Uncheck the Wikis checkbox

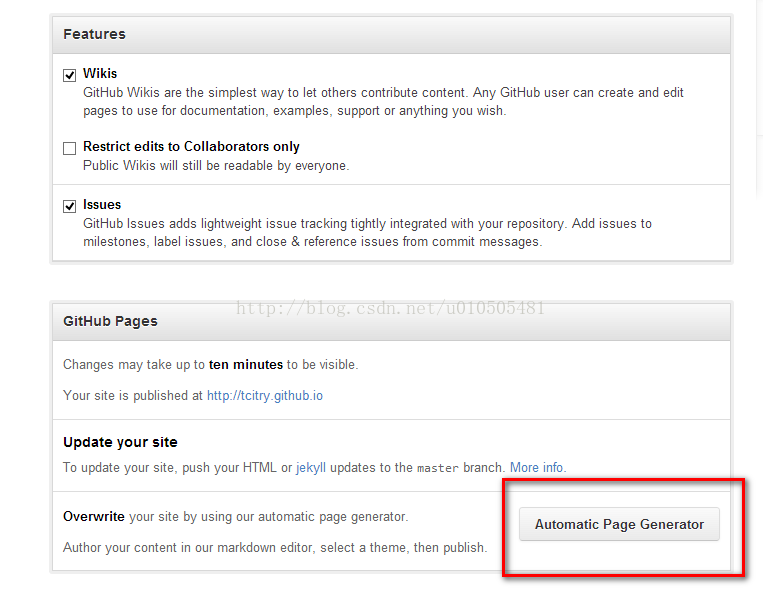coord(70,75)
